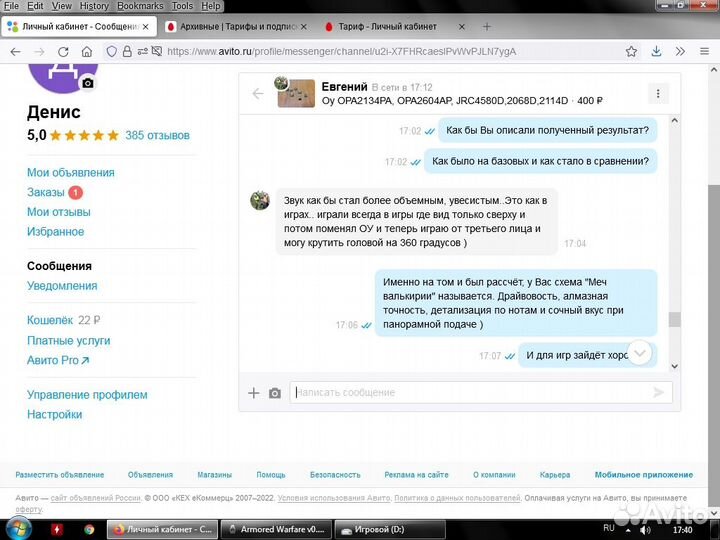Open the Bookmarks menu

click(x=139, y=6)
